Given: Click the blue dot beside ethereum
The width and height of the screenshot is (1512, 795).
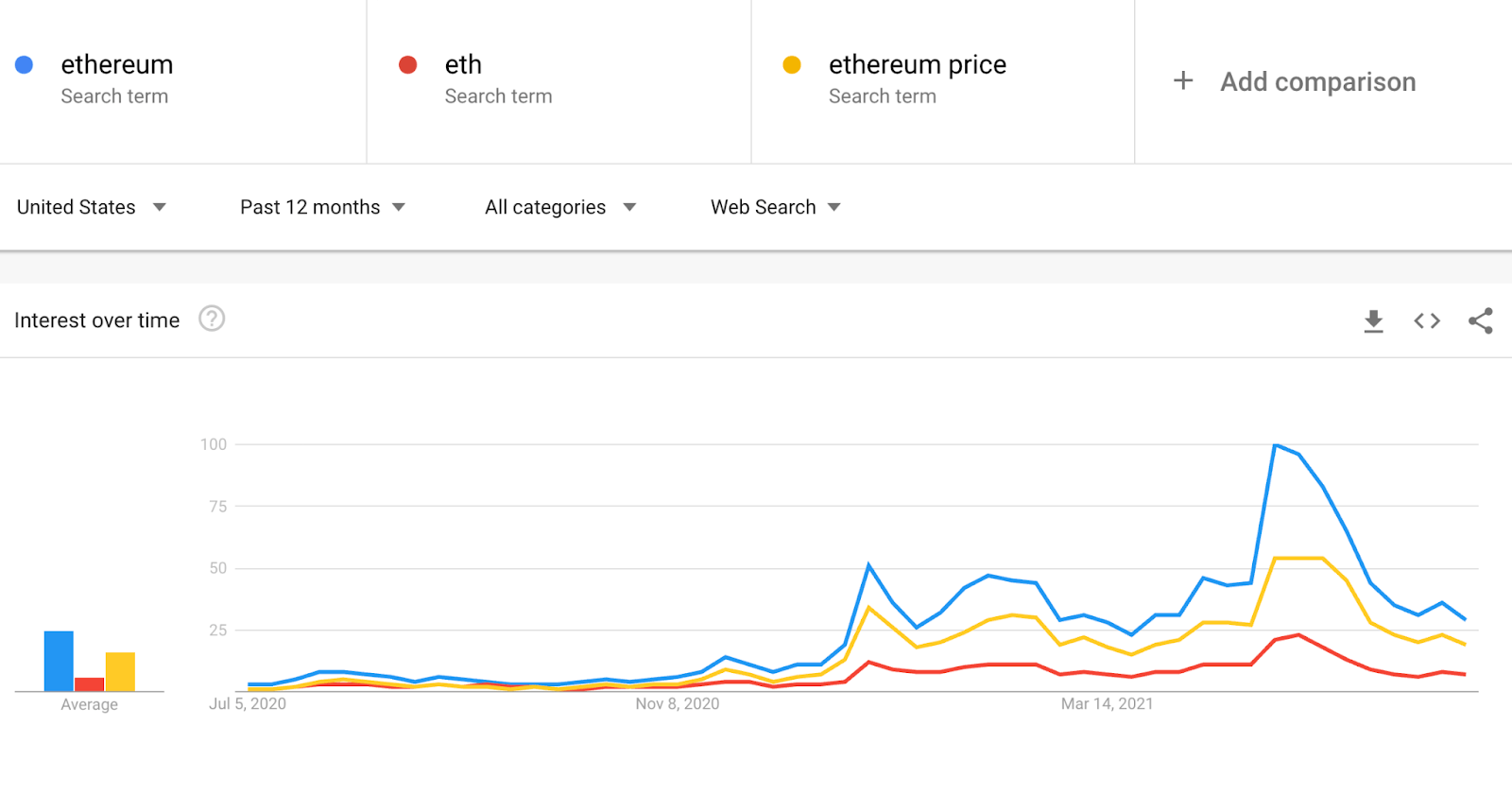Looking at the screenshot, I should tap(25, 64).
